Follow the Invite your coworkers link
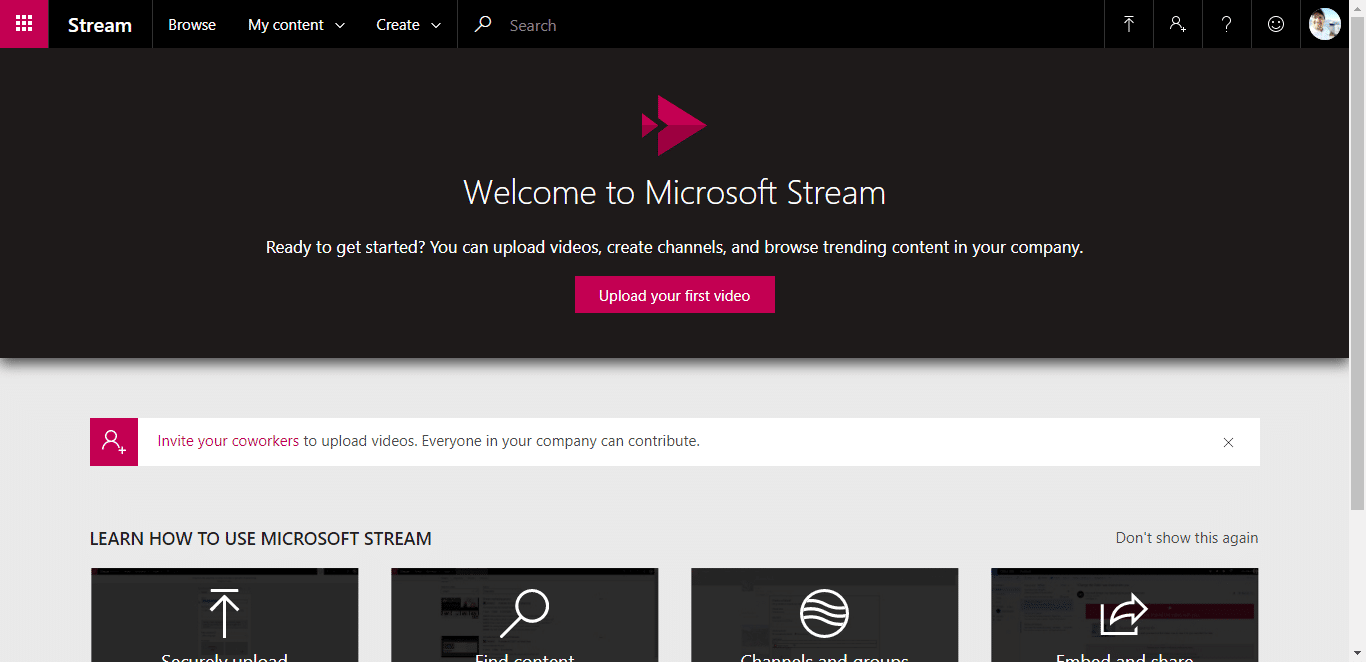Image resolution: width=1366 pixels, height=662 pixels. pyautogui.click(x=228, y=441)
